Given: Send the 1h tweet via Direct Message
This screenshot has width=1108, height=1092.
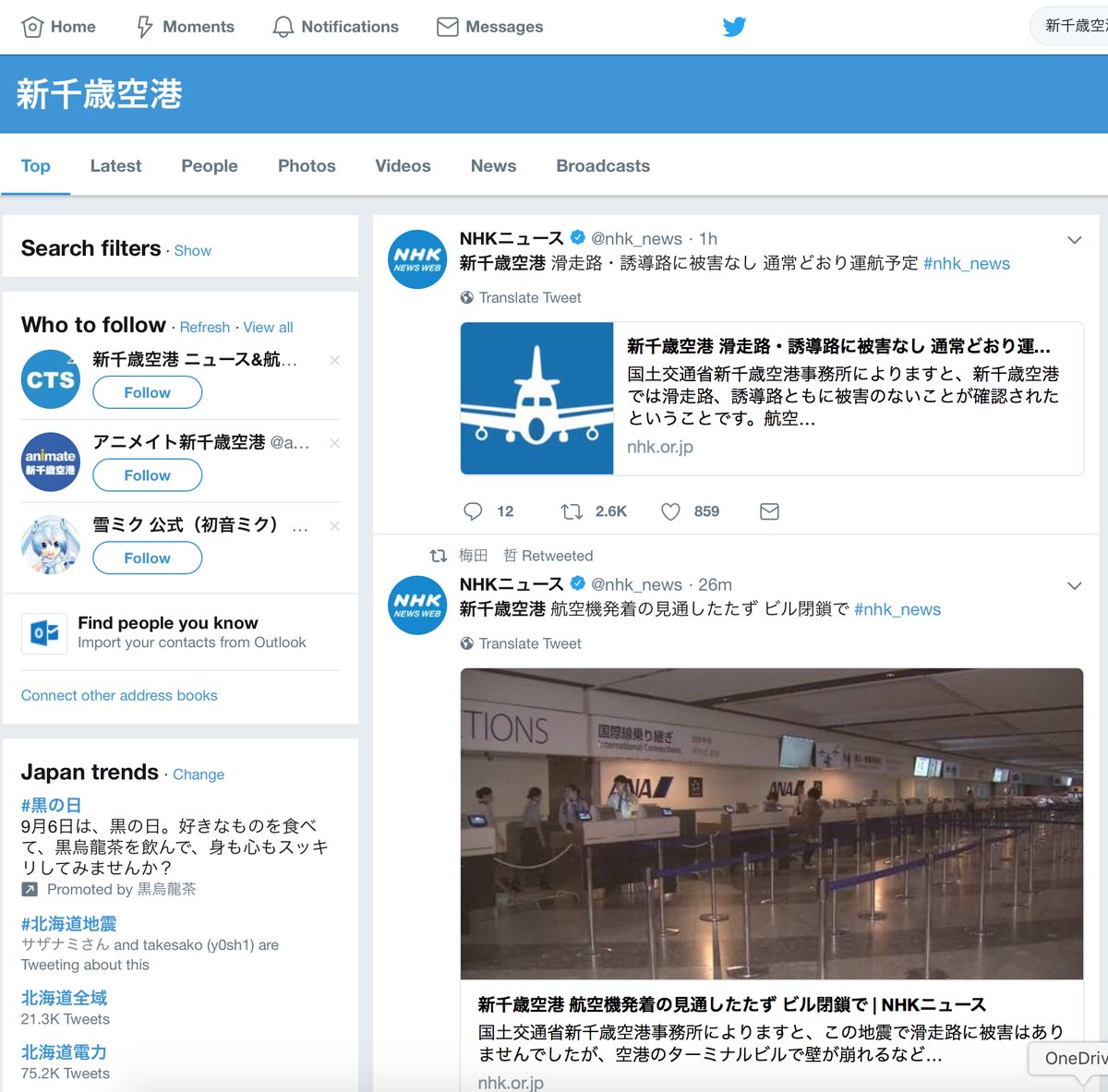Looking at the screenshot, I should (x=769, y=511).
